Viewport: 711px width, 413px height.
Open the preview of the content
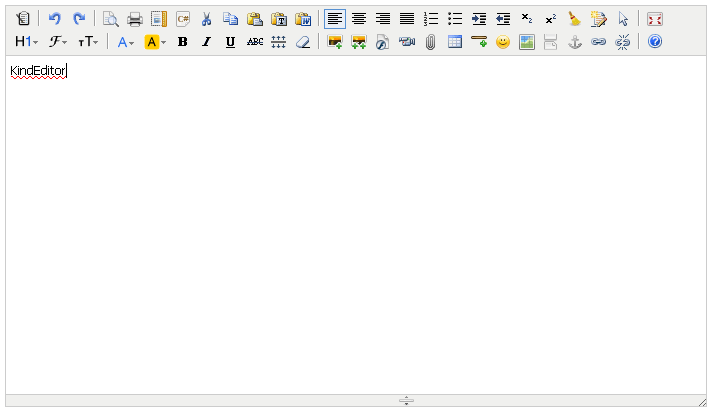pyautogui.click(x=111, y=19)
